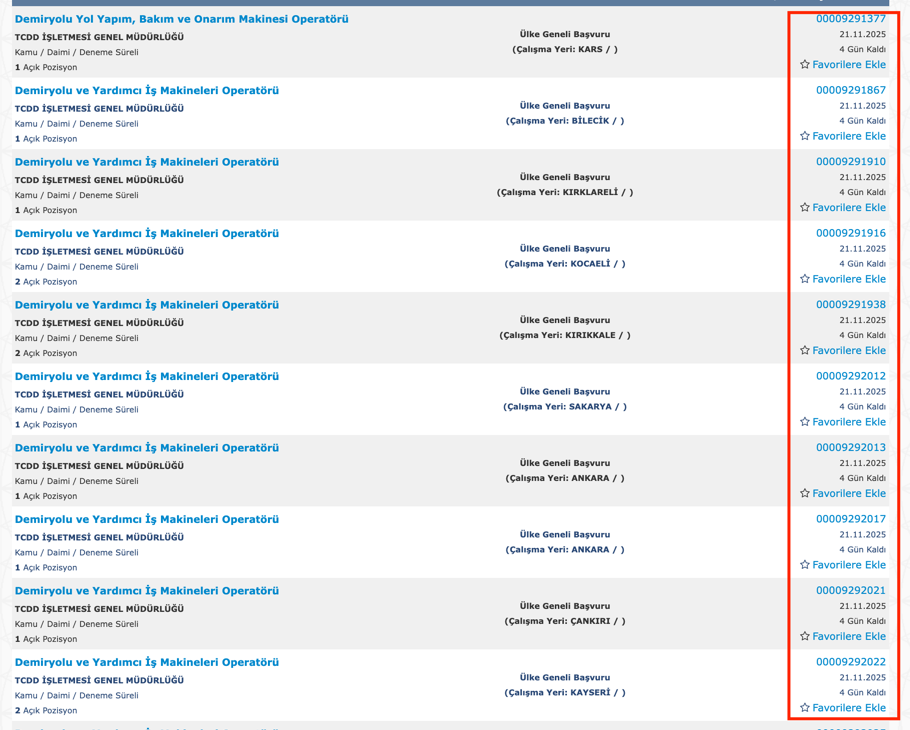Image resolution: width=910 pixels, height=730 pixels.
Task: Click the star icon for listing 00009291377
Action: (x=805, y=65)
